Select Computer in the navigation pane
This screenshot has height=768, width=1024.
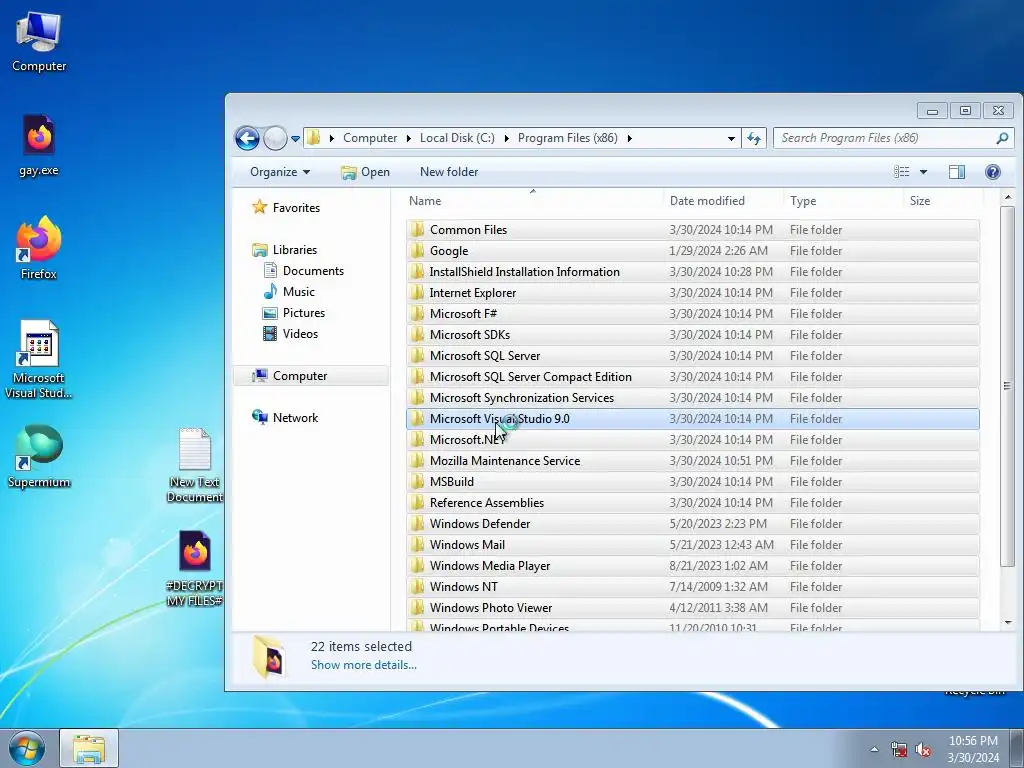click(x=311, y=376)
